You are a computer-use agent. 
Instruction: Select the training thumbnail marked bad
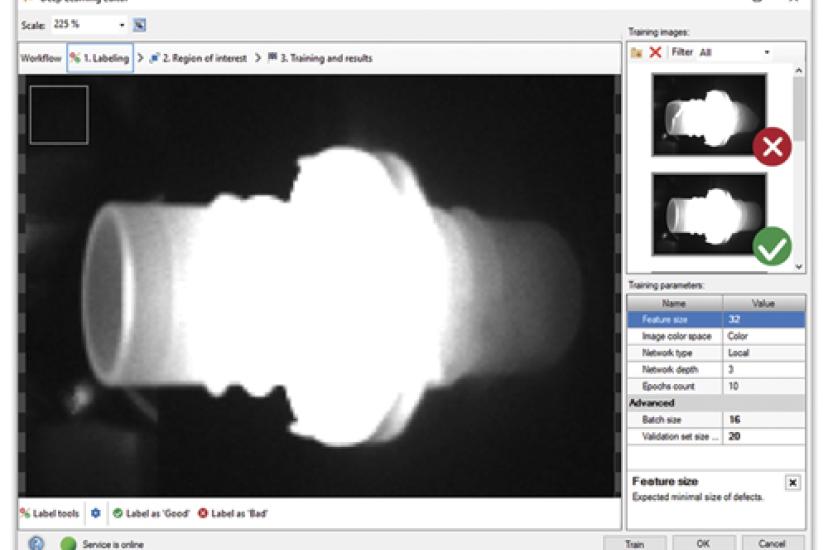coord(709,115)
